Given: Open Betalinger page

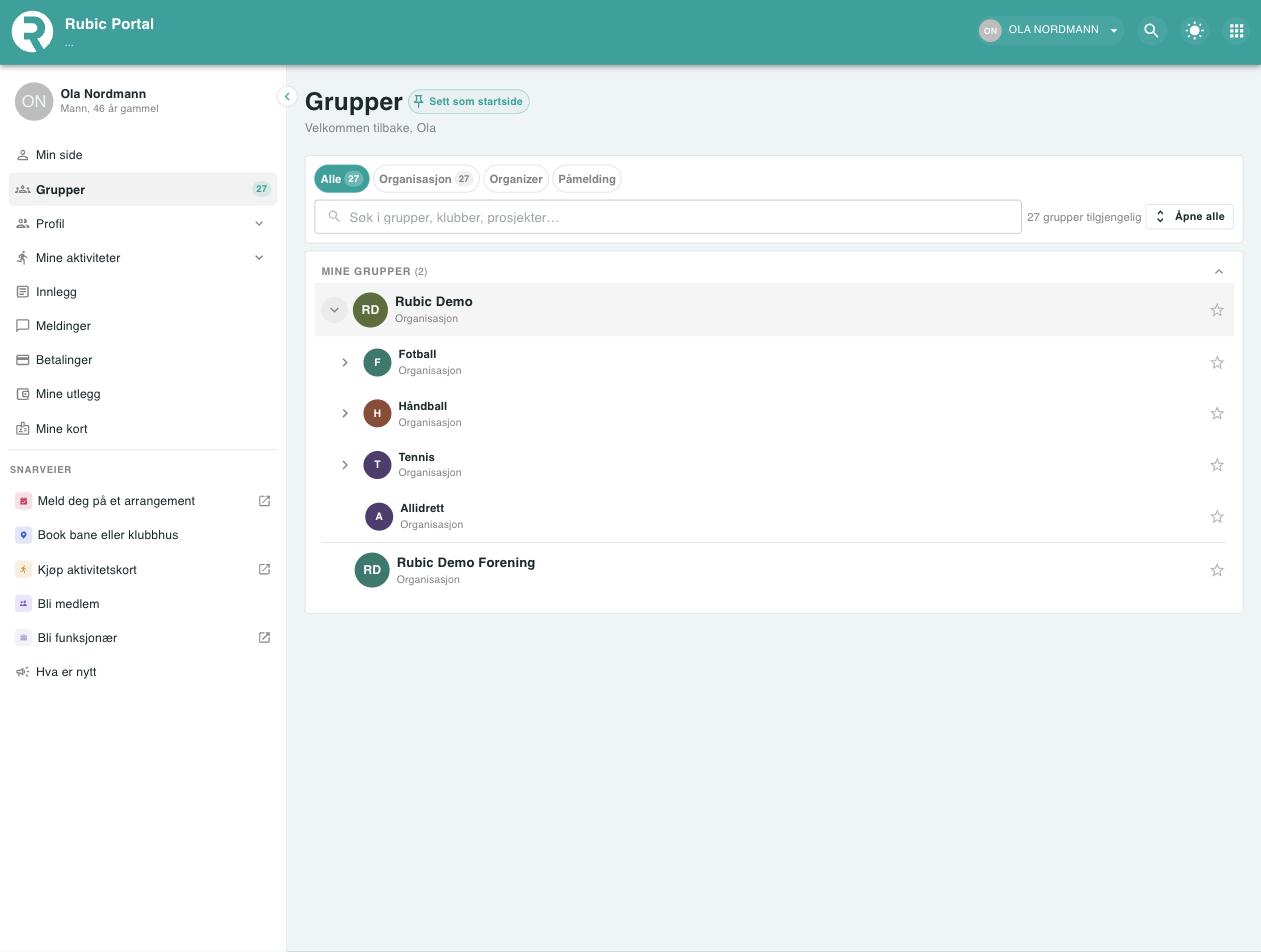Looking at the screenshot, I should [143, 360].
